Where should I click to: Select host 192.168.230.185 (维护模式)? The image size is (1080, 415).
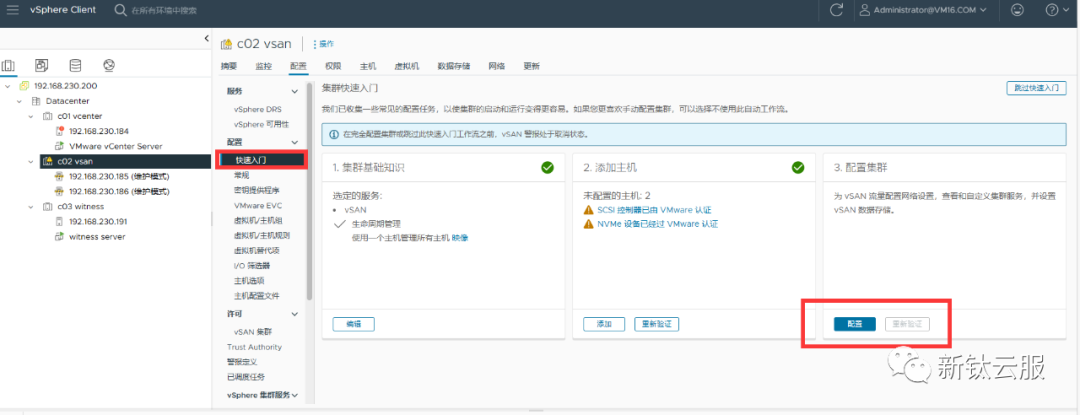(x=118, y=176)
